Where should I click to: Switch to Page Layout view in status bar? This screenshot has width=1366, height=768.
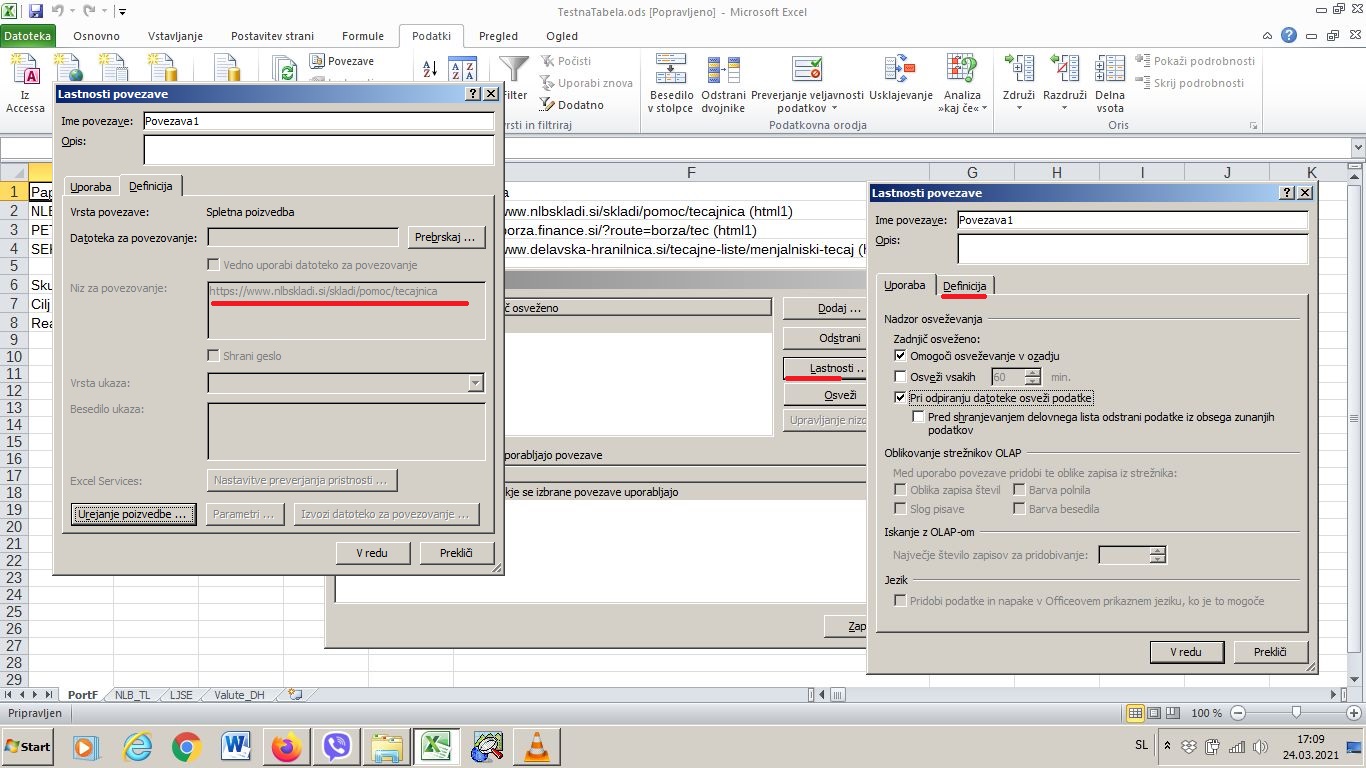[x=1154, y=713]
